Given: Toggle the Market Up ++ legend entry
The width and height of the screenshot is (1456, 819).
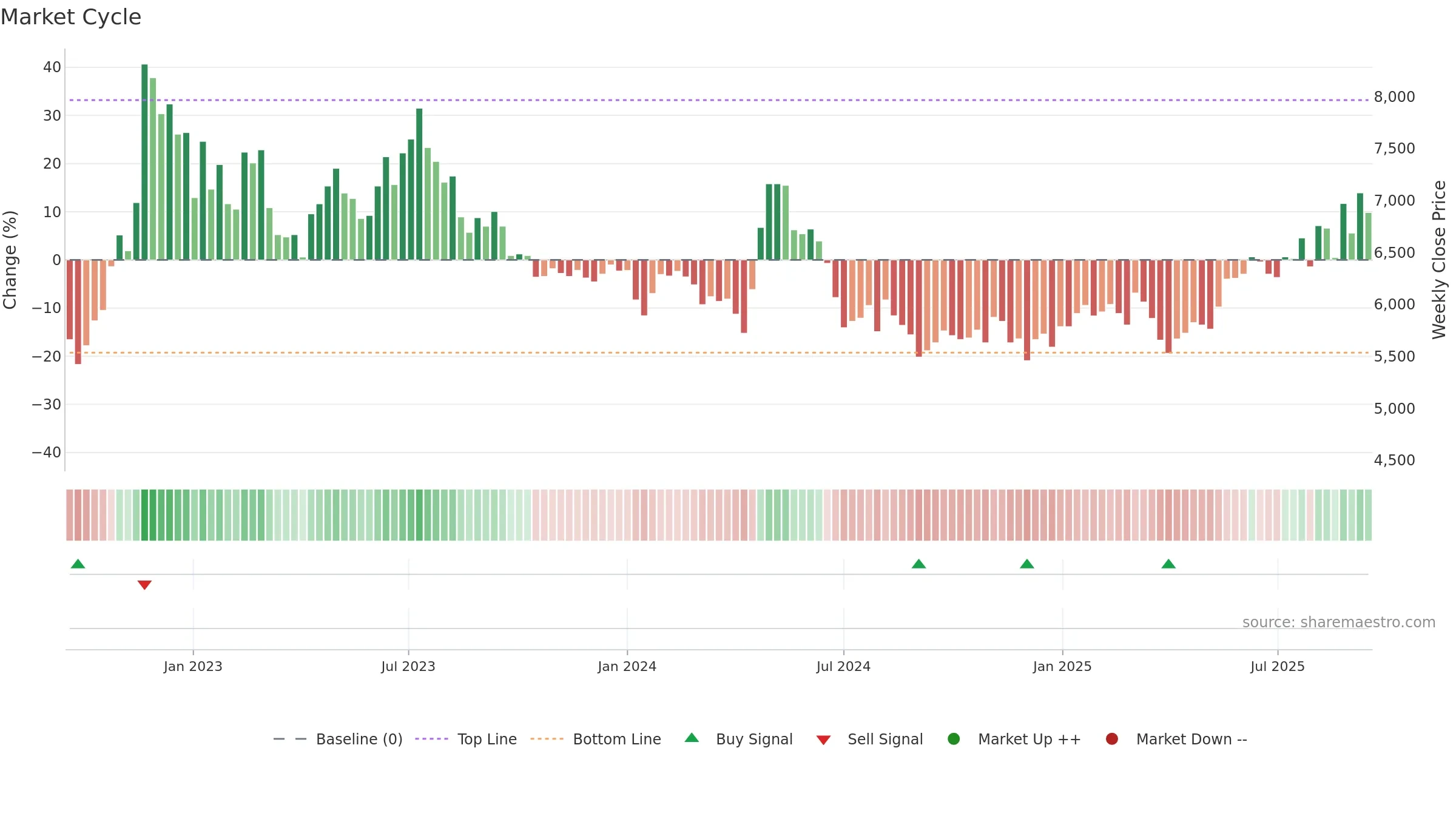Looking at the screenshot, I should (1014, 739).
